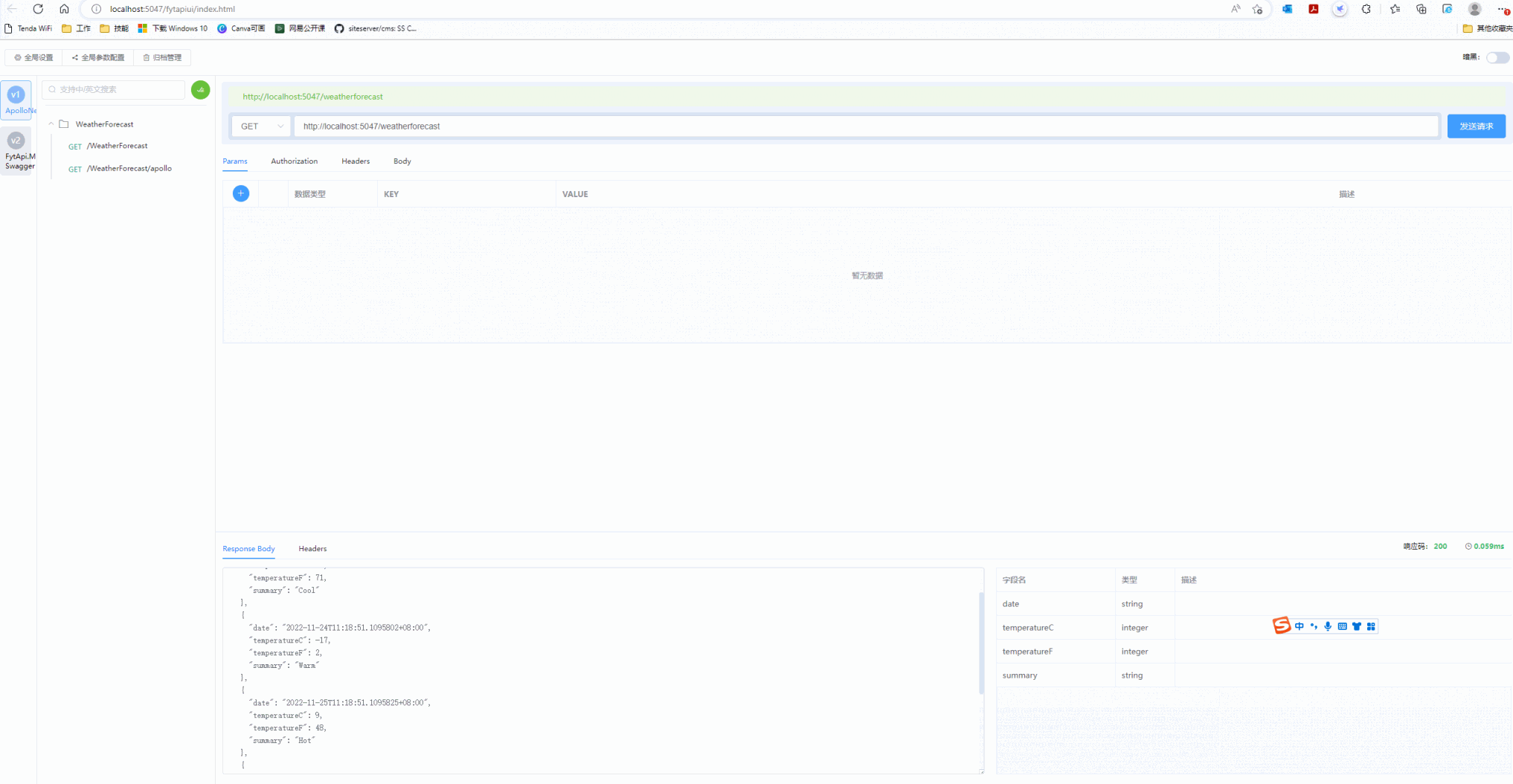Select the v1 ApolloNe version icon

click(16, 94)
